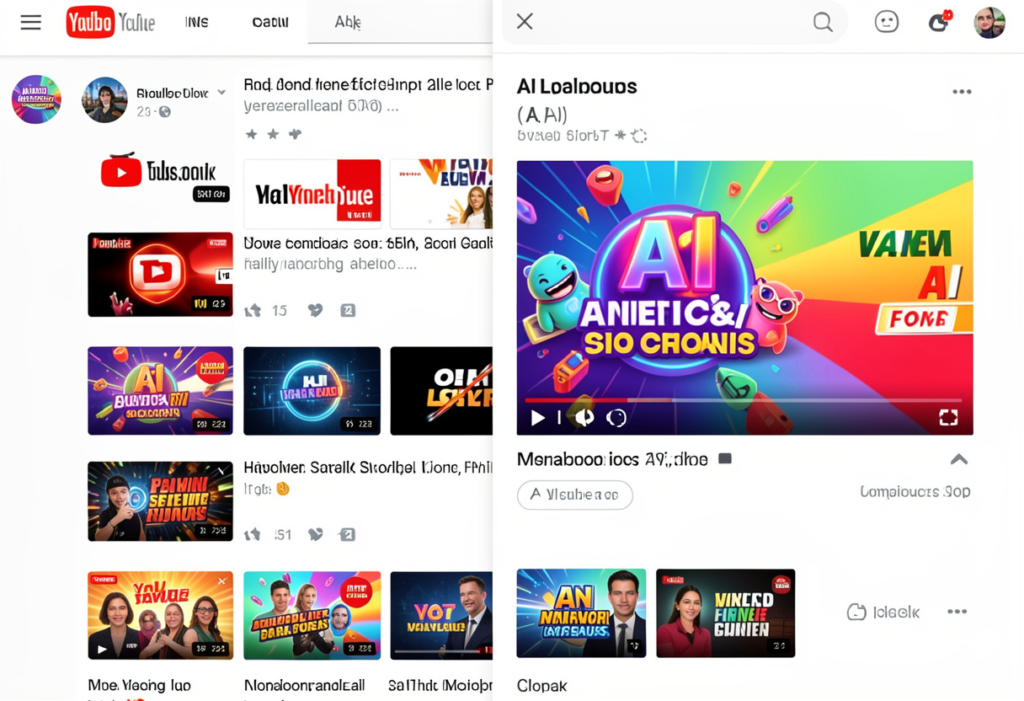Open the three-dot menu beside Watch Later
This screenshot has height=701, width=1024.
957,611
